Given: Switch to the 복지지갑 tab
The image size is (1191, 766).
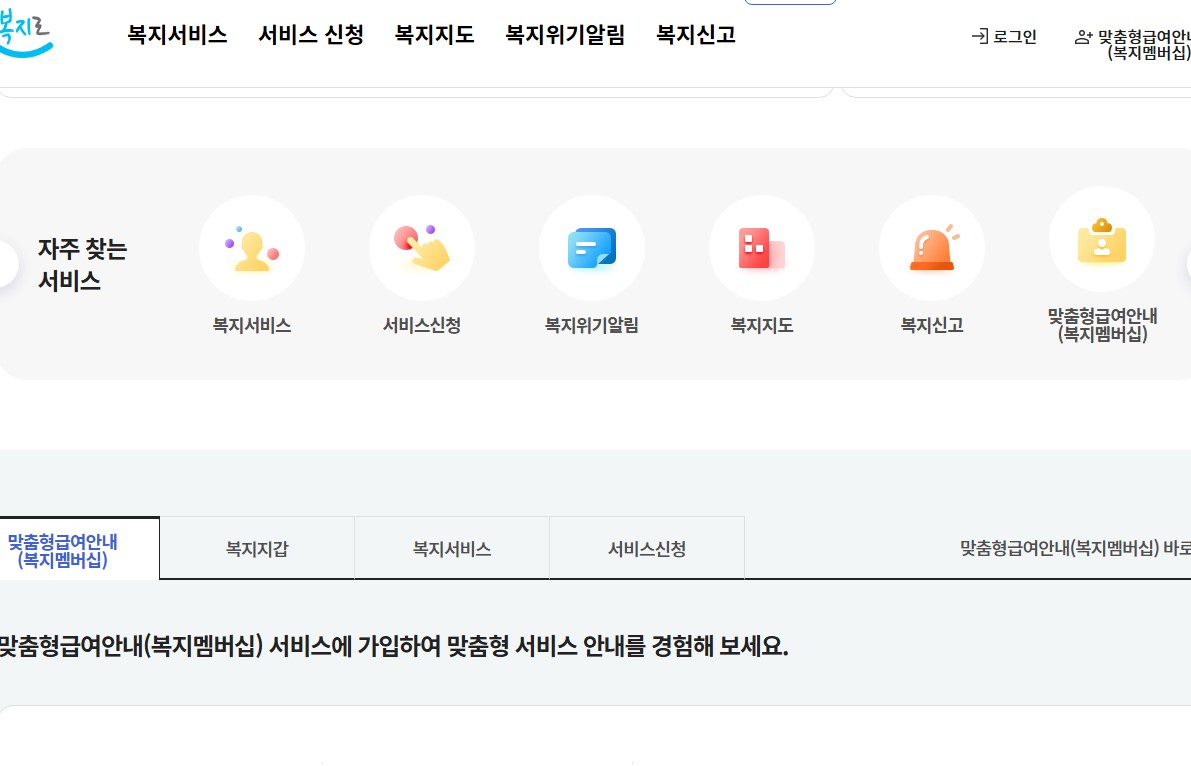Looking at the screenshot, I should coord(256,547).
